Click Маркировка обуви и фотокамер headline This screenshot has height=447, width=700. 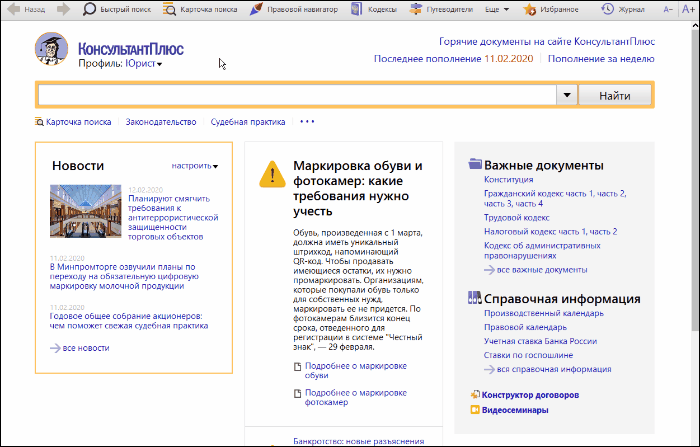tap(358, 188)
